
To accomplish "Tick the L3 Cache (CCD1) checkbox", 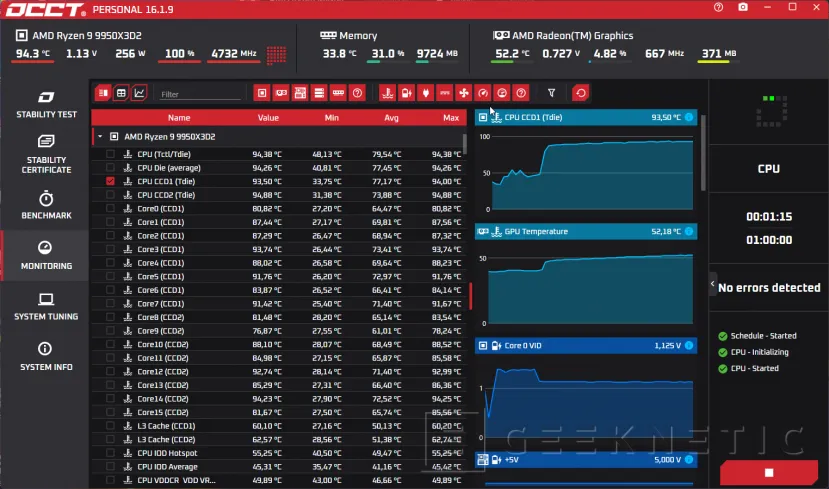I will point(110,426).
